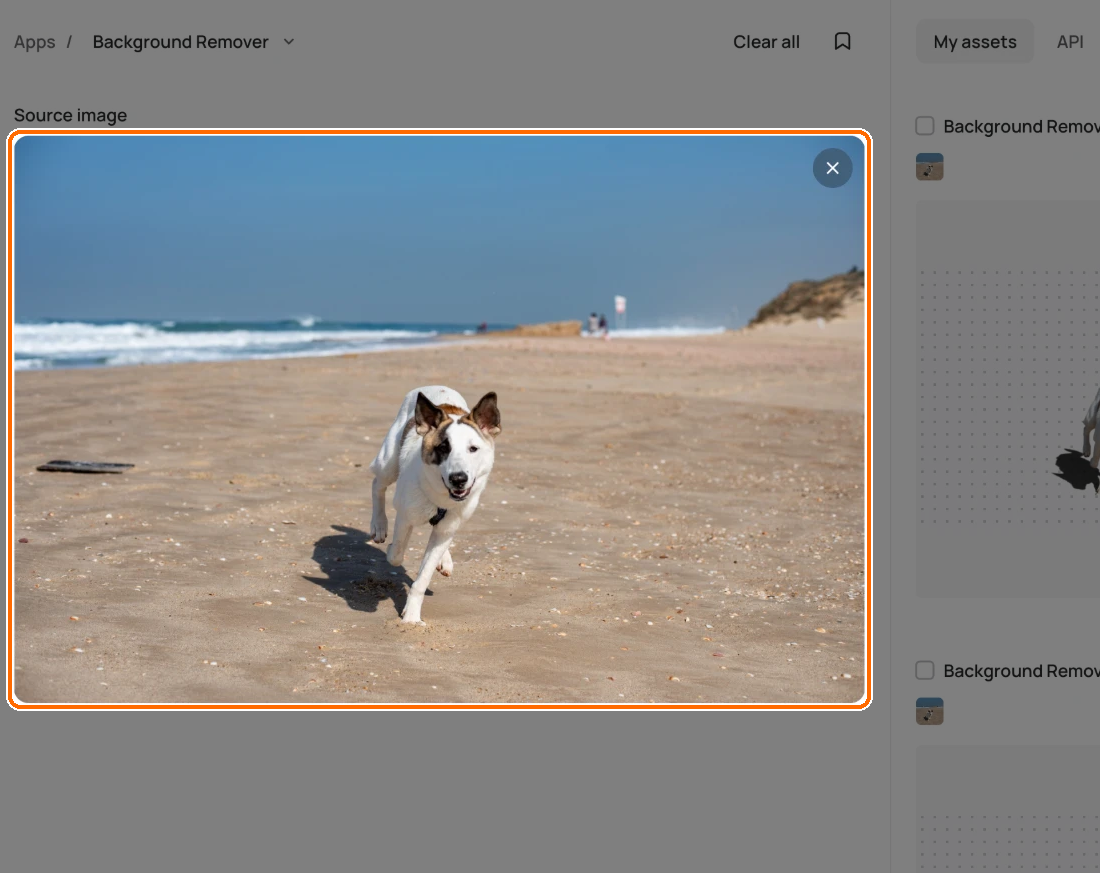This screenshot has width=1100, height=873.
Task: Open first asset's small source thumbnail
Action: click(930, 167)
